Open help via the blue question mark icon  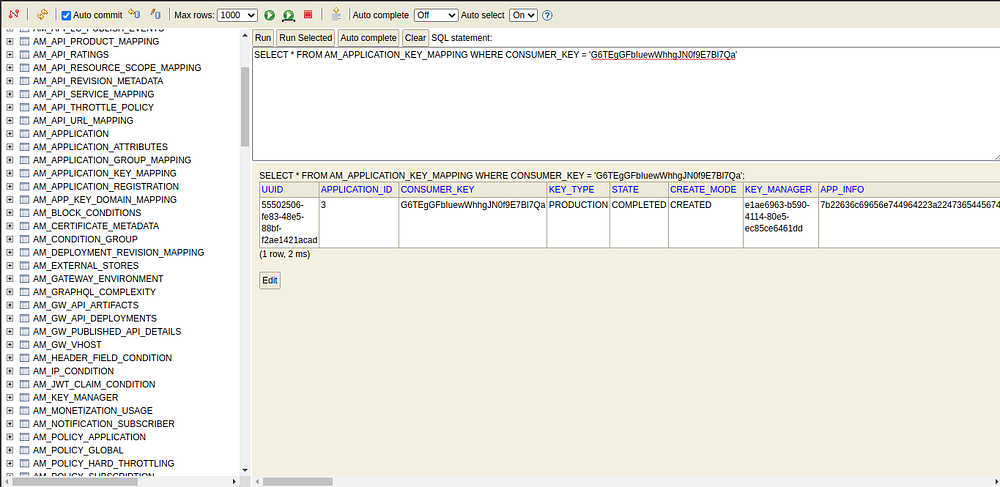[547, 15]
